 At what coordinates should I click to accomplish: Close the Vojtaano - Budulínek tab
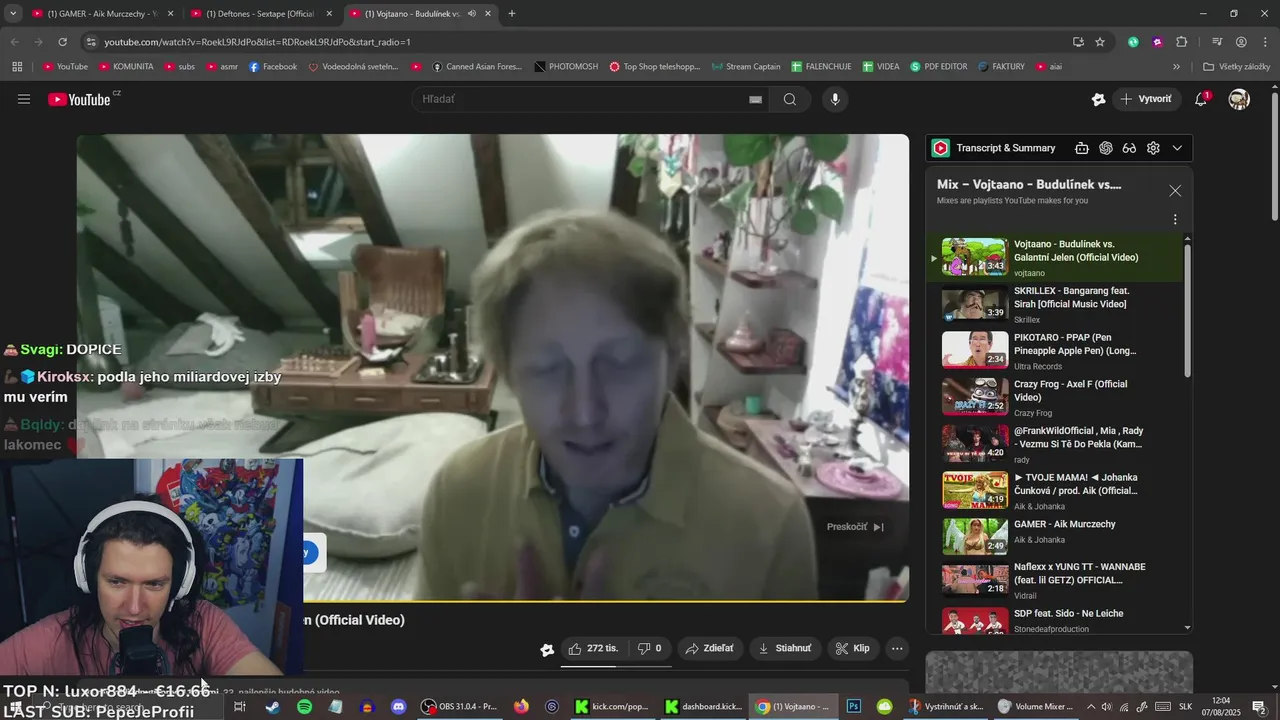pyautogui.click(x=488, y=14)
